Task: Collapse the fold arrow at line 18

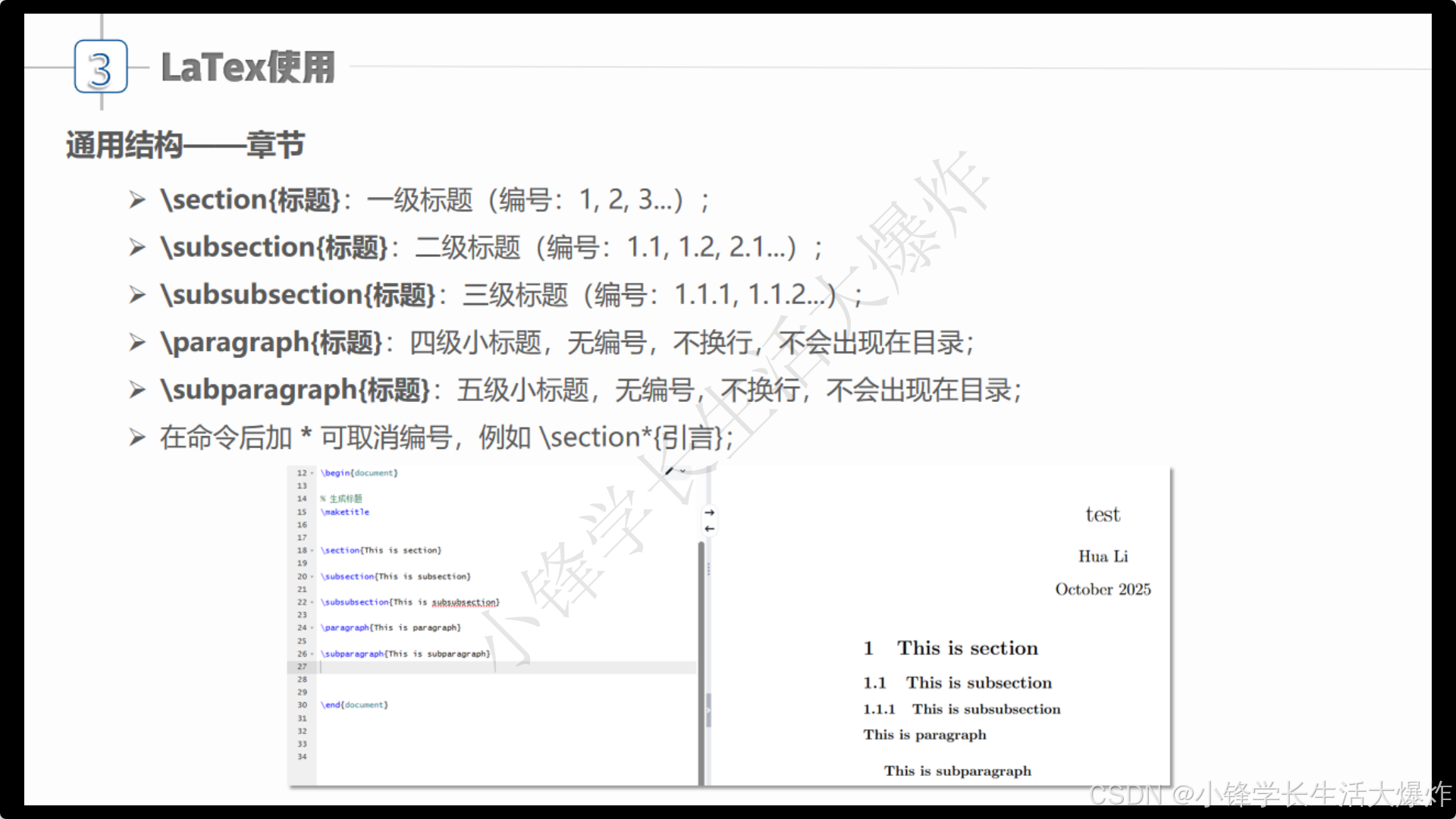Action: pos(312,551)
